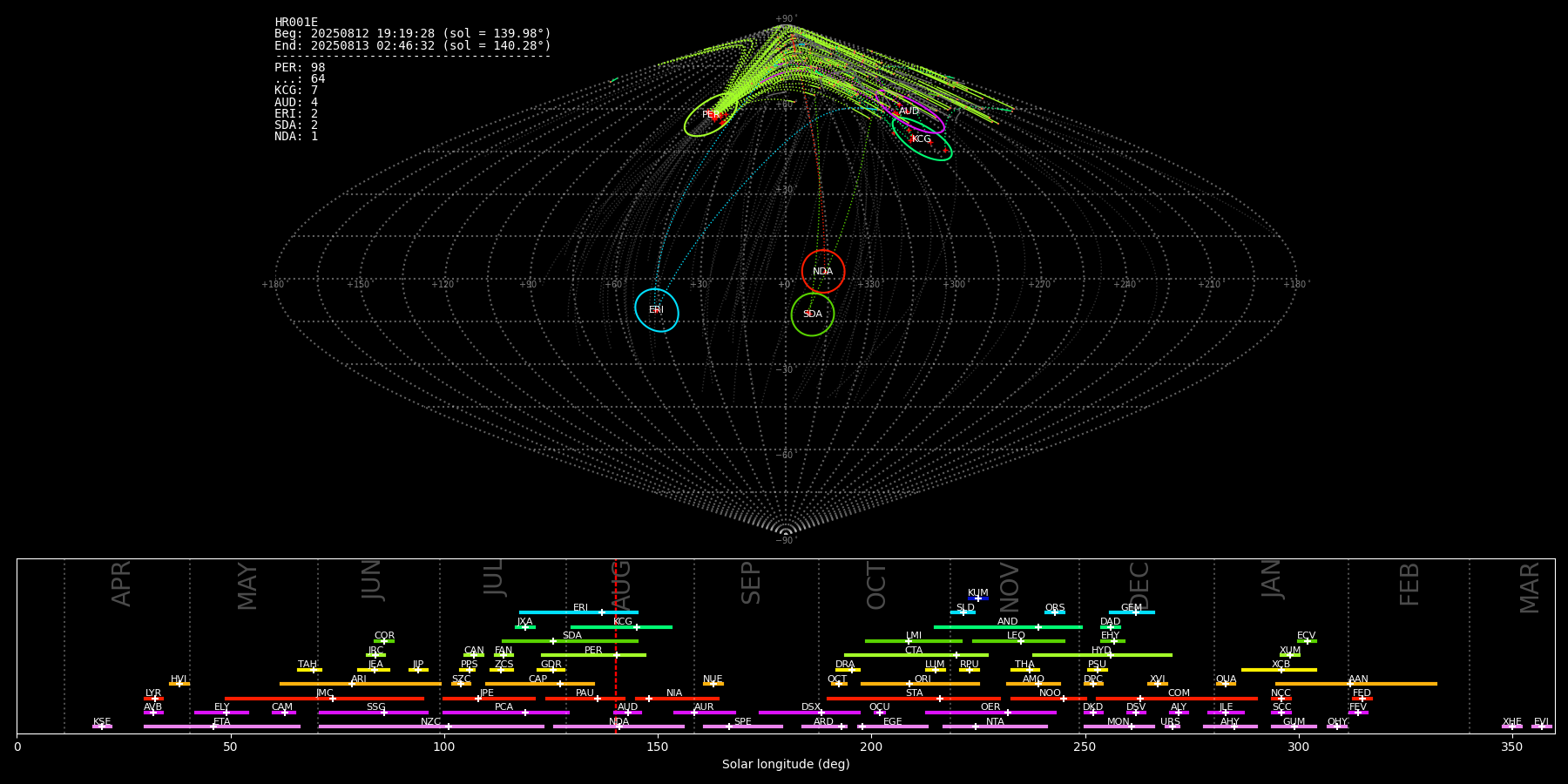Click the ARI shower bar on the timeline
This screenshot has height=784, width=1568.
(x=361, y=684)
